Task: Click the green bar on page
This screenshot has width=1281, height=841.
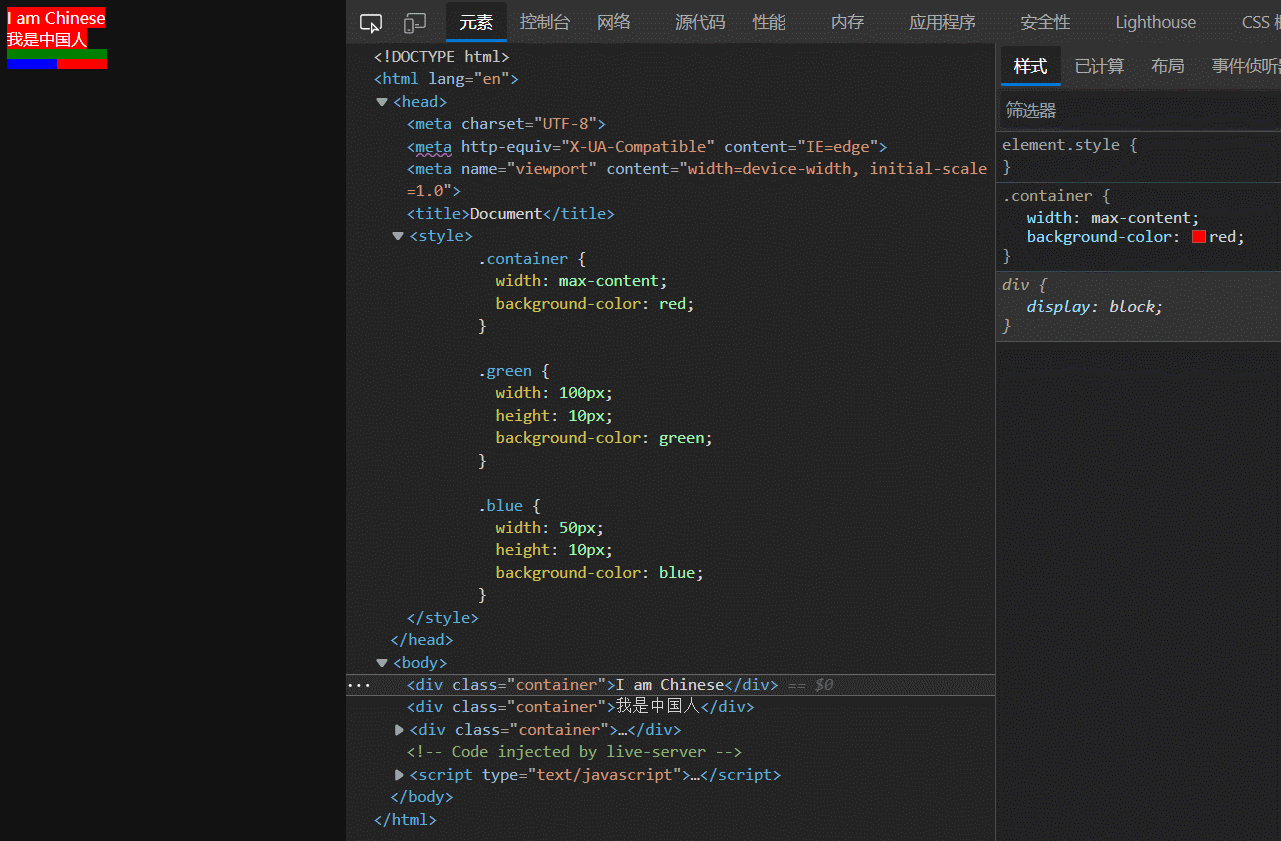Action: point(57,54)
